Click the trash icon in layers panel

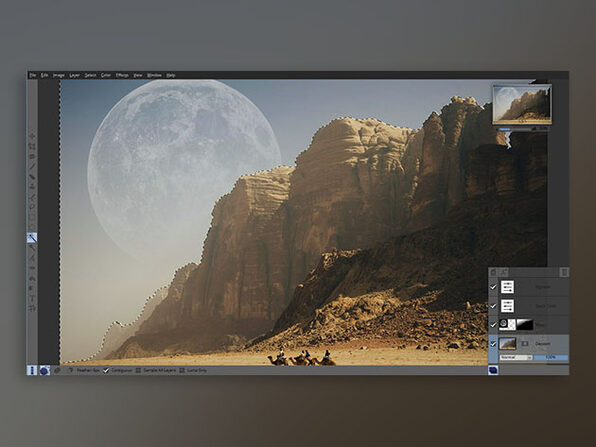pyautogui.click(x=564, y=272)
